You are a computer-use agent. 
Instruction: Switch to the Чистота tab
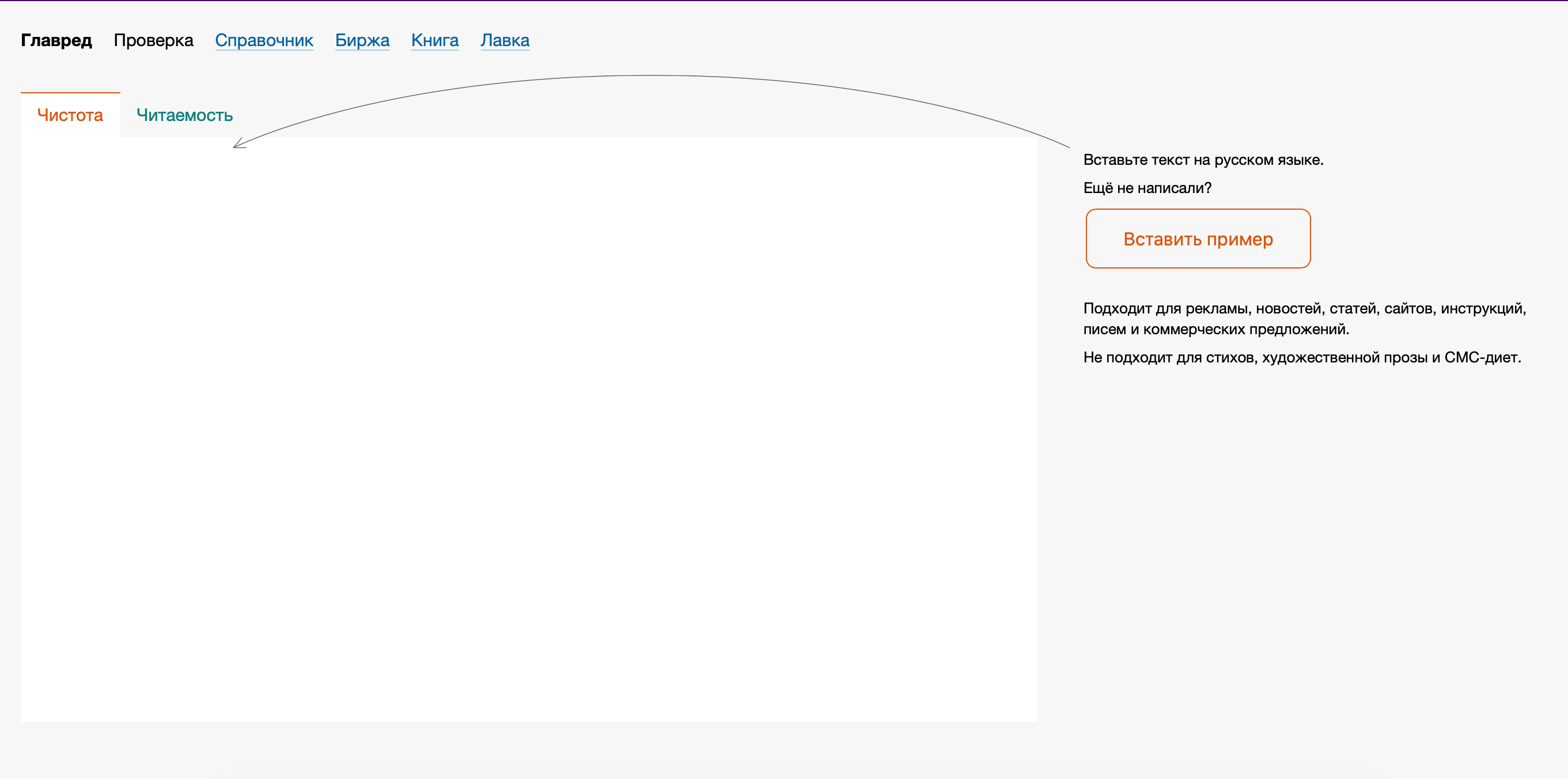click(70, 115)
